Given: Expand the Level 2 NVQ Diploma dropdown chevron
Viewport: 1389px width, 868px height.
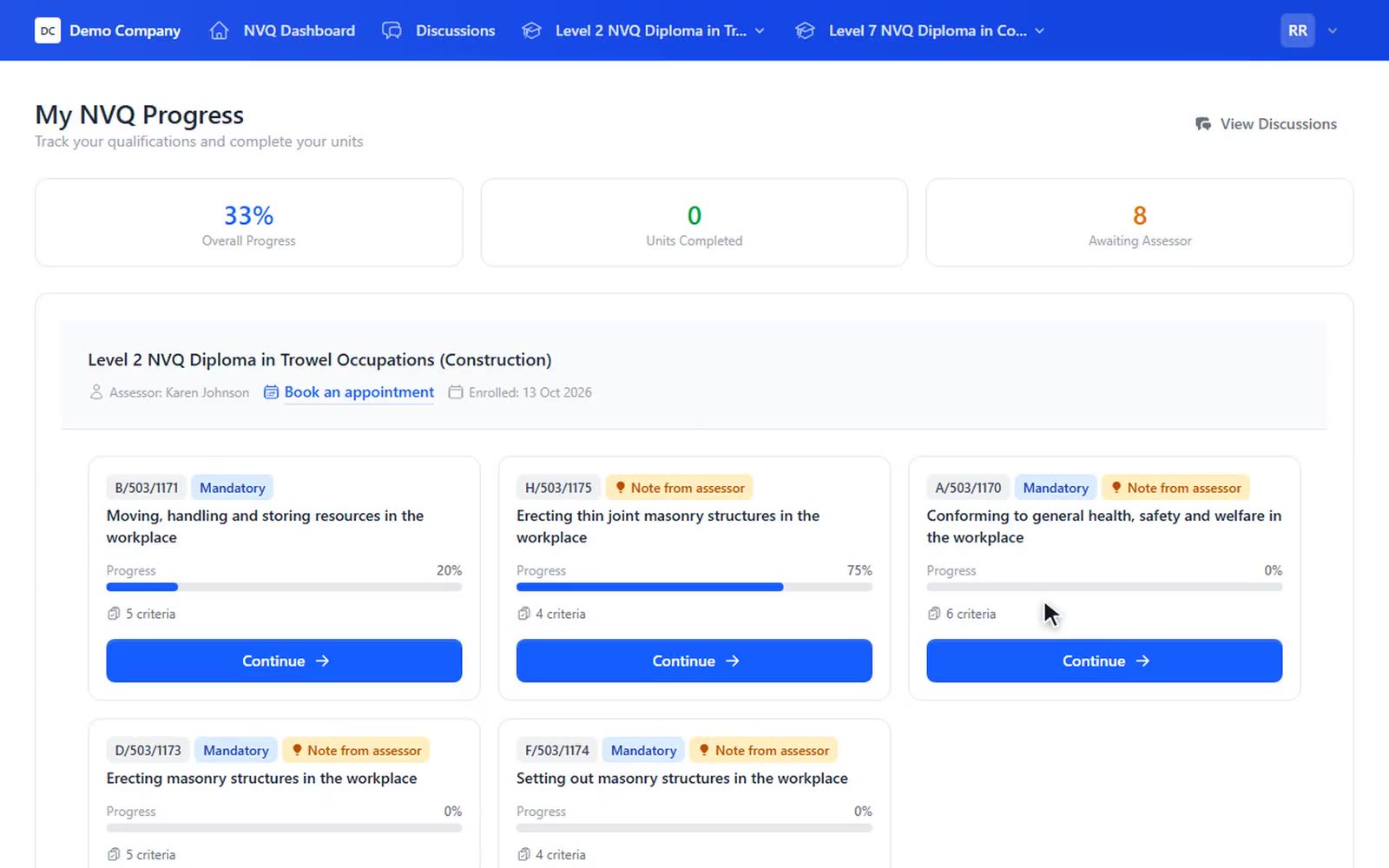Looking at the screenshot, I should tap(760, 30).
